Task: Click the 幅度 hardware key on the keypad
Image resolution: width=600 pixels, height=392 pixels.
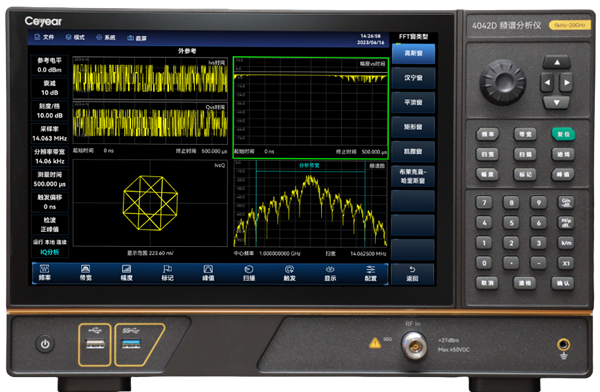Action: (487, 174)
